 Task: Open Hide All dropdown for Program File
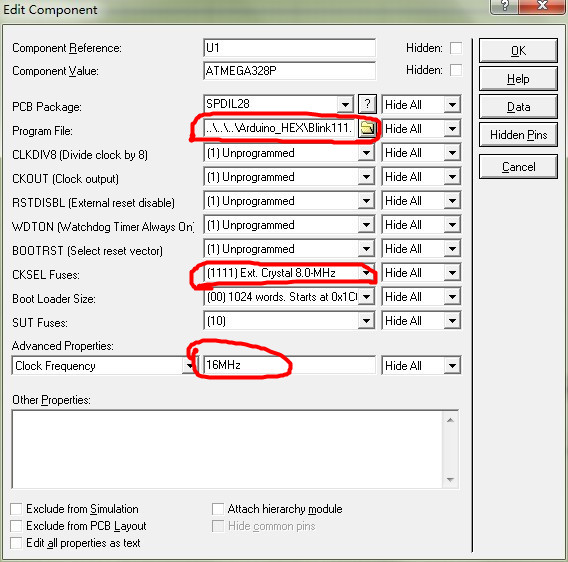[452, 129]
